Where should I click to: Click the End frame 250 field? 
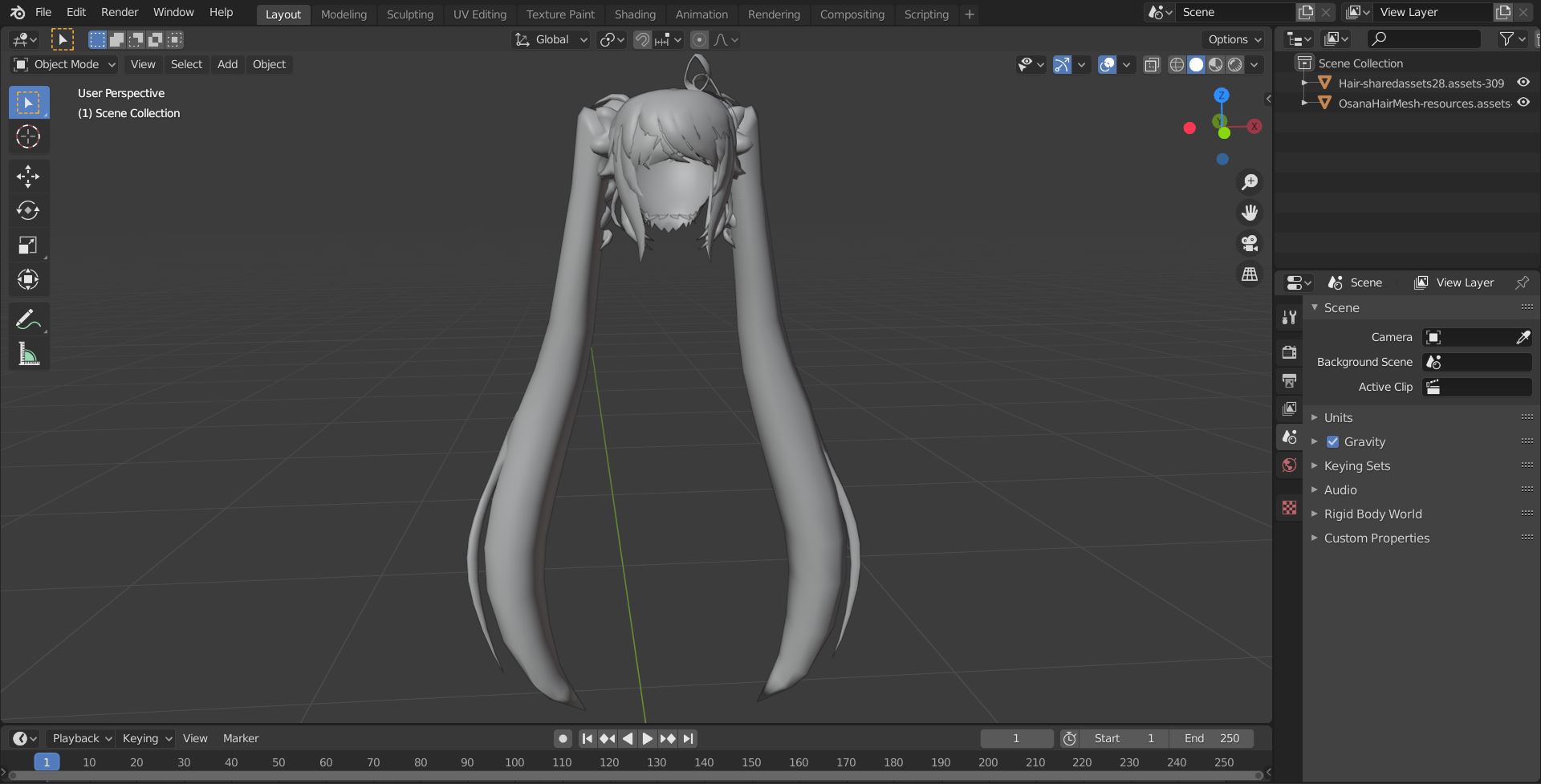pyautogui.click(x=1211, y=738)
